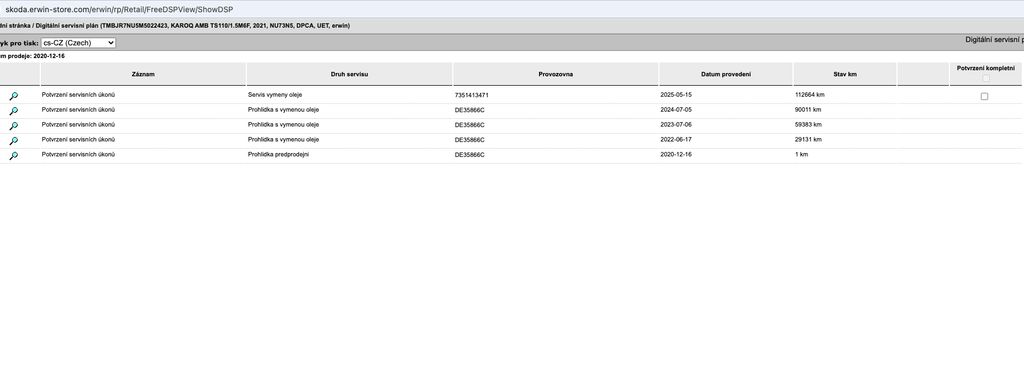Click the date 2024-07-05
Image resolution: width=1024 pixels, height=384 pixels.
[676, 110]
